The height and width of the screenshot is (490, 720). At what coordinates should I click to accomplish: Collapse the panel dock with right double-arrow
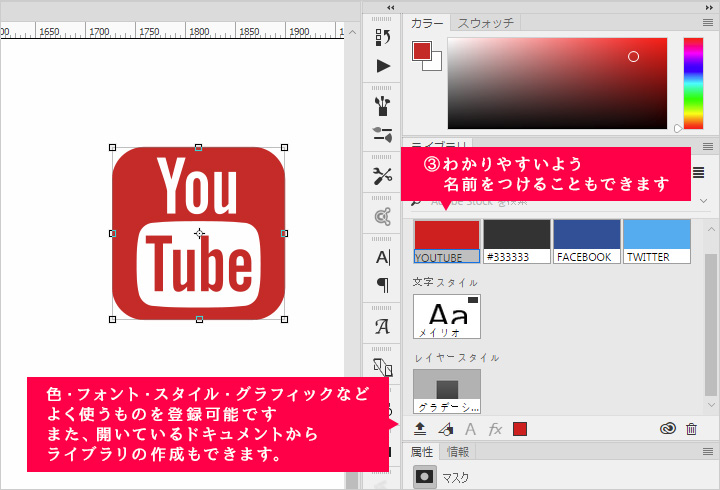click(709, 7)
